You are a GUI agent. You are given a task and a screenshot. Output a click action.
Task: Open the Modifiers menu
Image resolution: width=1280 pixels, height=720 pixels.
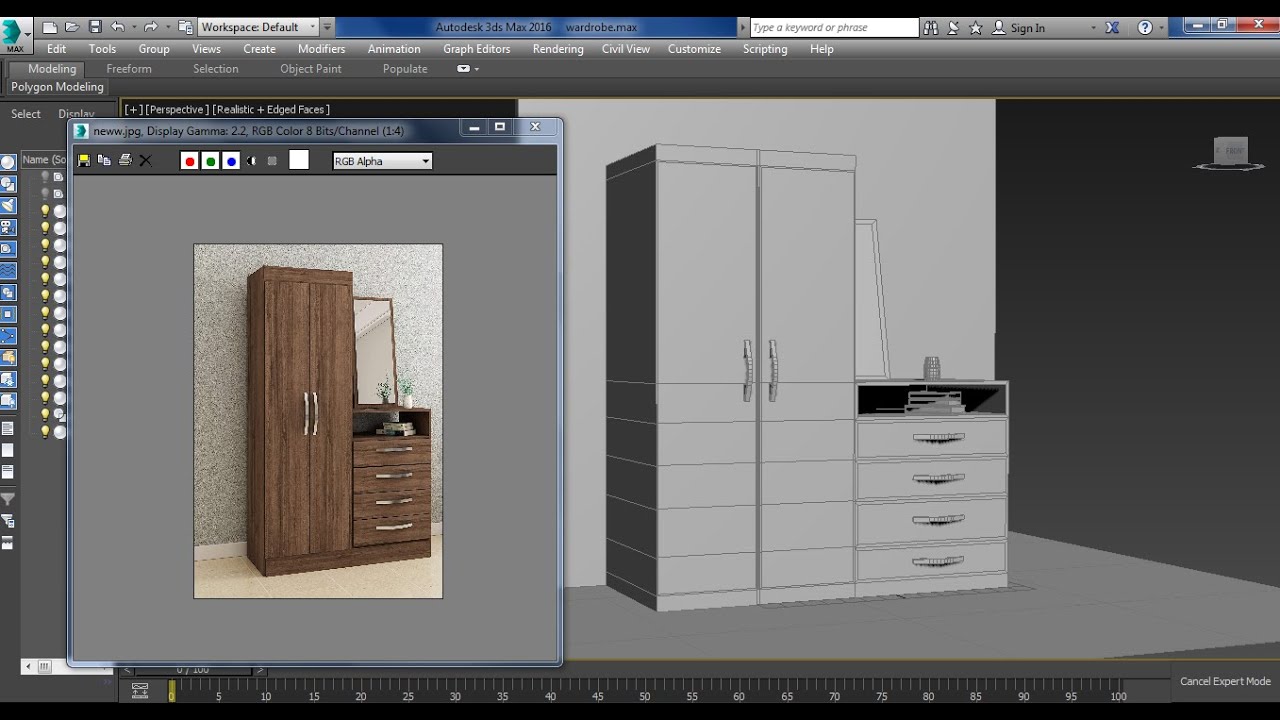321,49
